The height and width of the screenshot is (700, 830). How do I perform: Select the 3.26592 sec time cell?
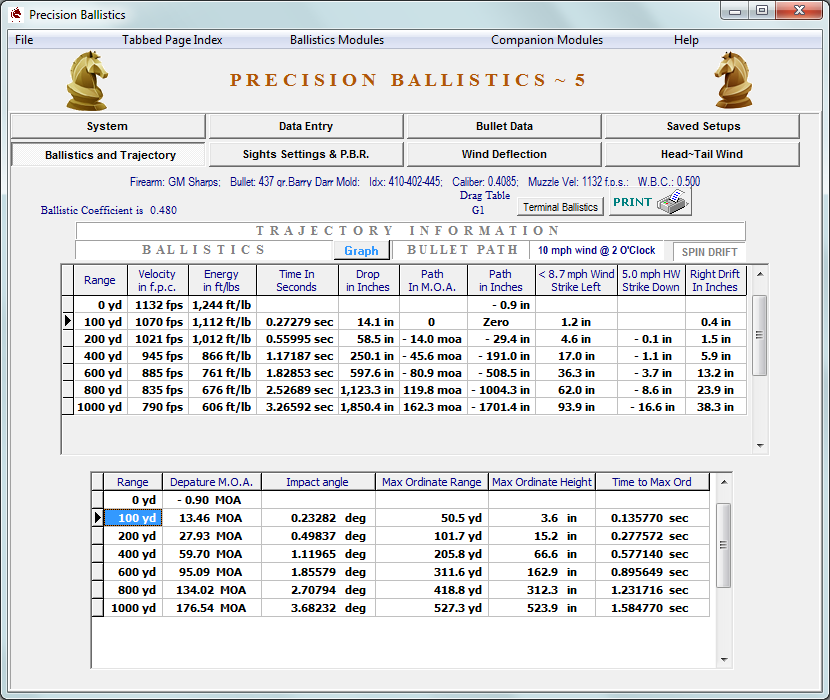[297, 407]
